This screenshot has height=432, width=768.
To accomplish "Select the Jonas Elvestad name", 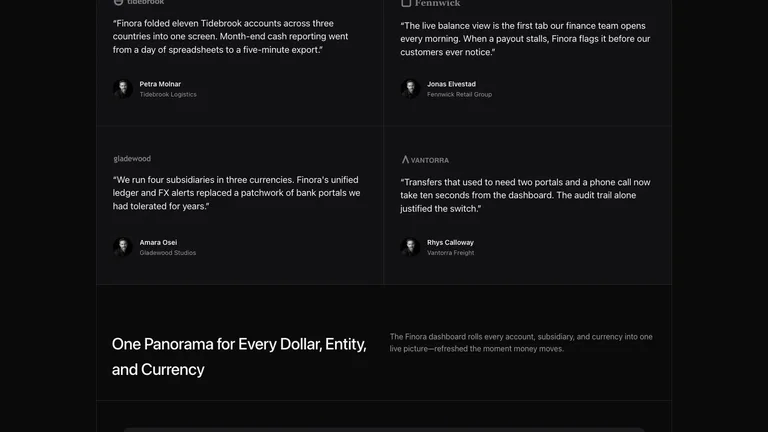I will point(451,84).
